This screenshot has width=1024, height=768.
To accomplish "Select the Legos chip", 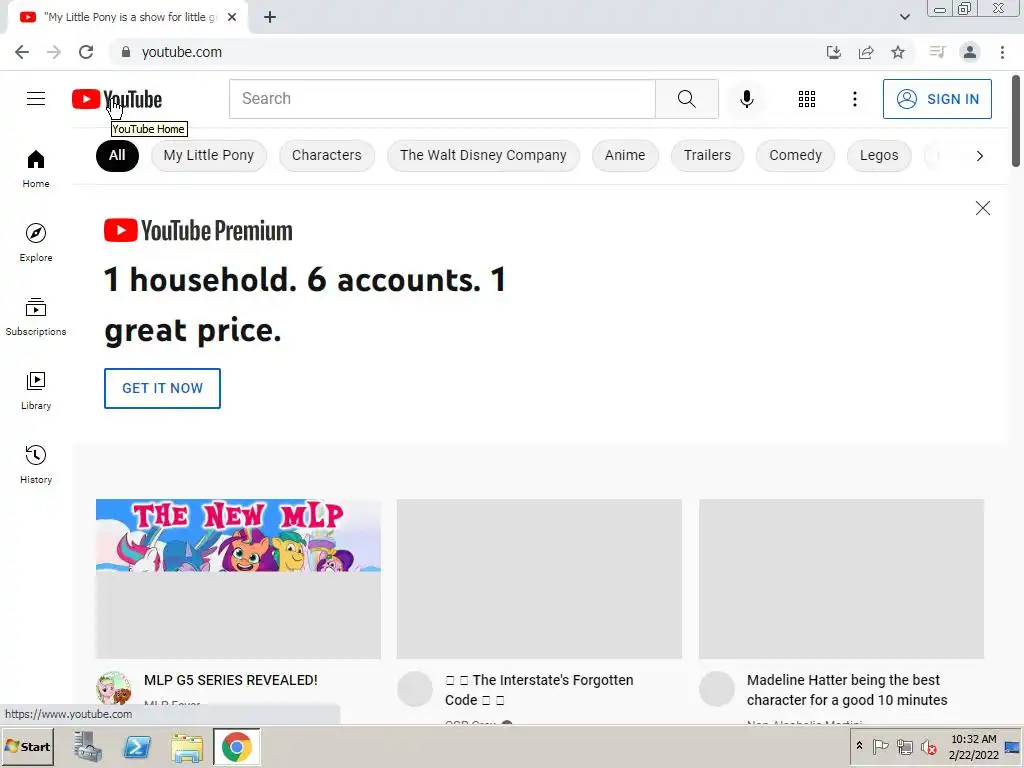I will pyautogui.click(x=879, y=155).
